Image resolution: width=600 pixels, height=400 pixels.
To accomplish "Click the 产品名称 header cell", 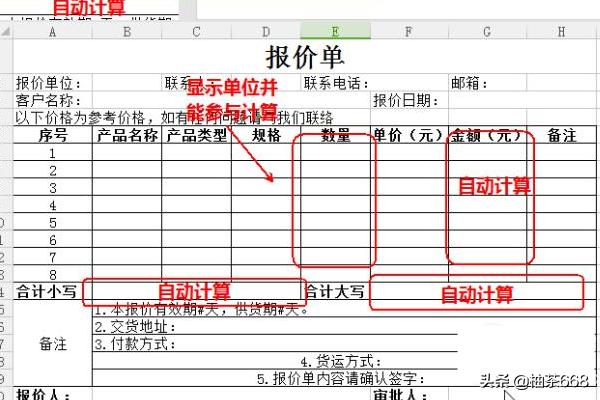I will [127, 135].
